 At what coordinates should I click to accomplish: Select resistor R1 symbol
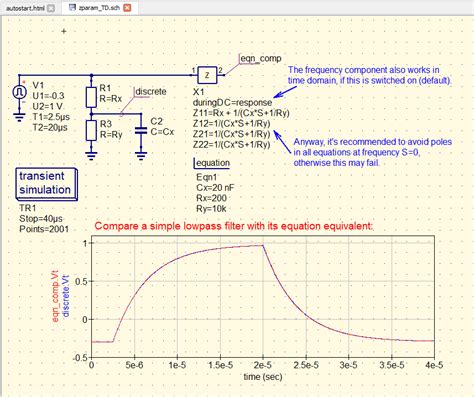[x=91, y=98]
